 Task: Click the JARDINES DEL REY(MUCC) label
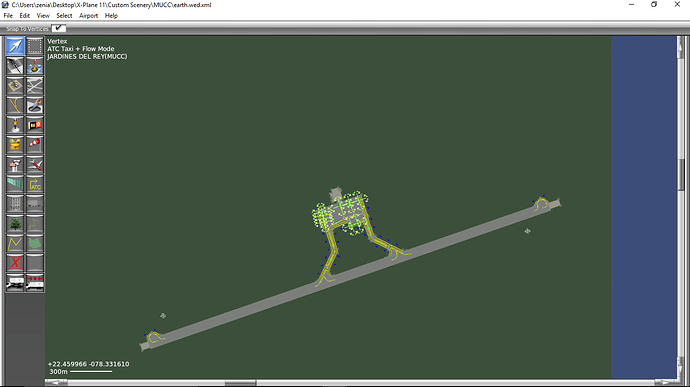point(87,56)
